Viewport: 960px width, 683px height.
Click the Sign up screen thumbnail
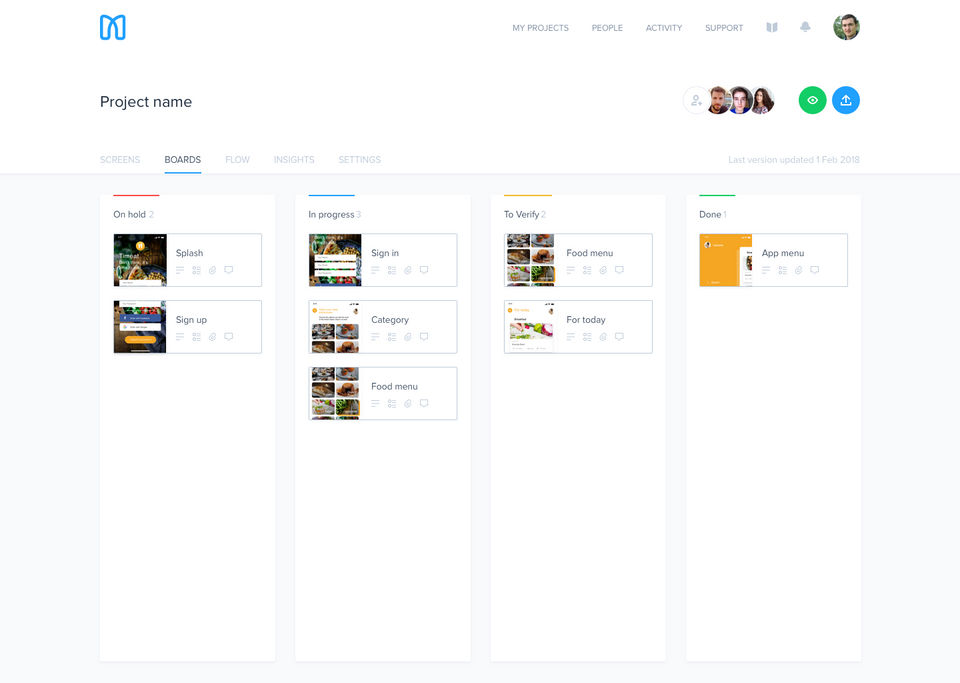[x=140, y=327]
